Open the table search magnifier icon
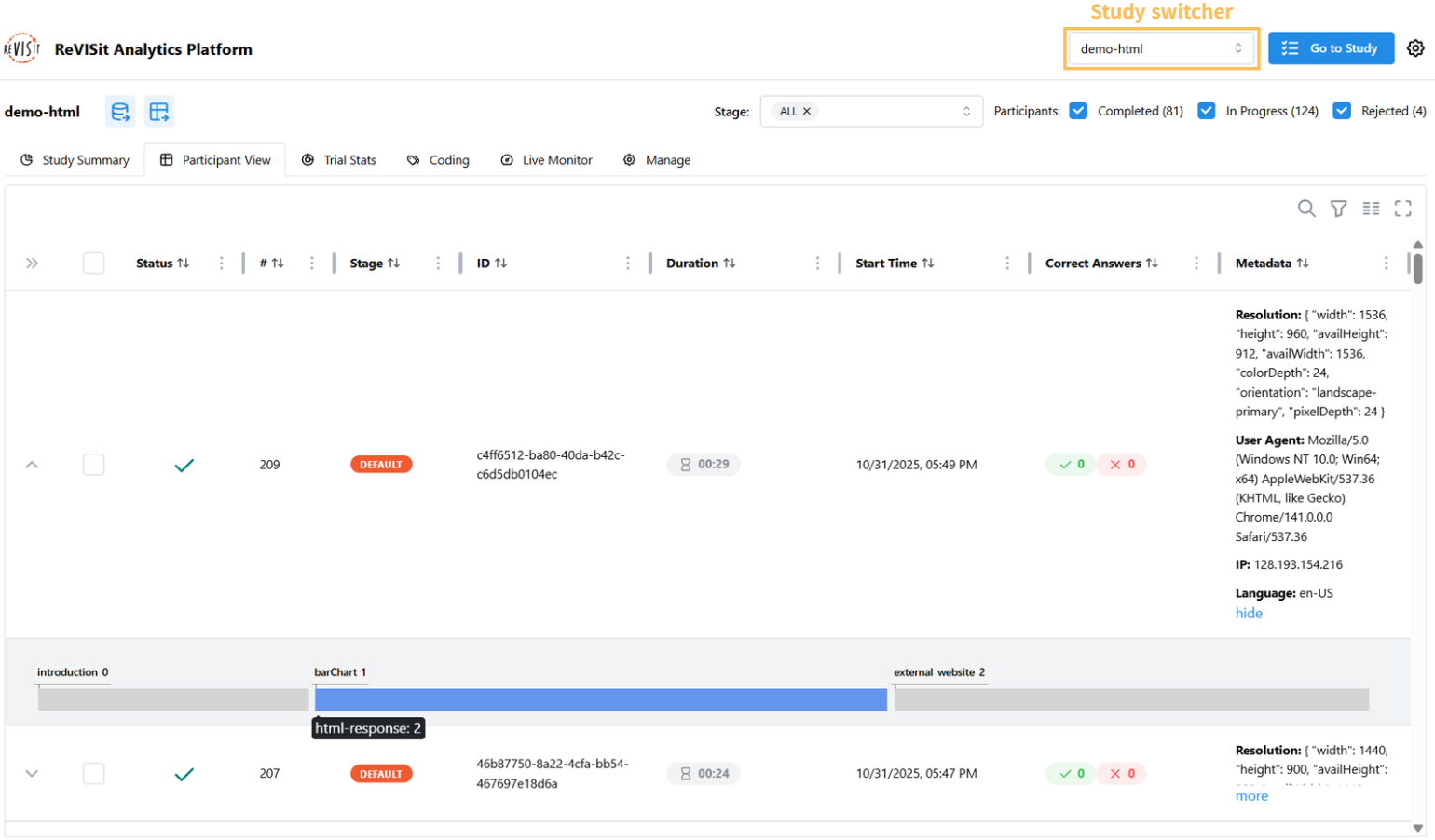The height and width of the screenshot is (840, 1435). point(1306,209)
